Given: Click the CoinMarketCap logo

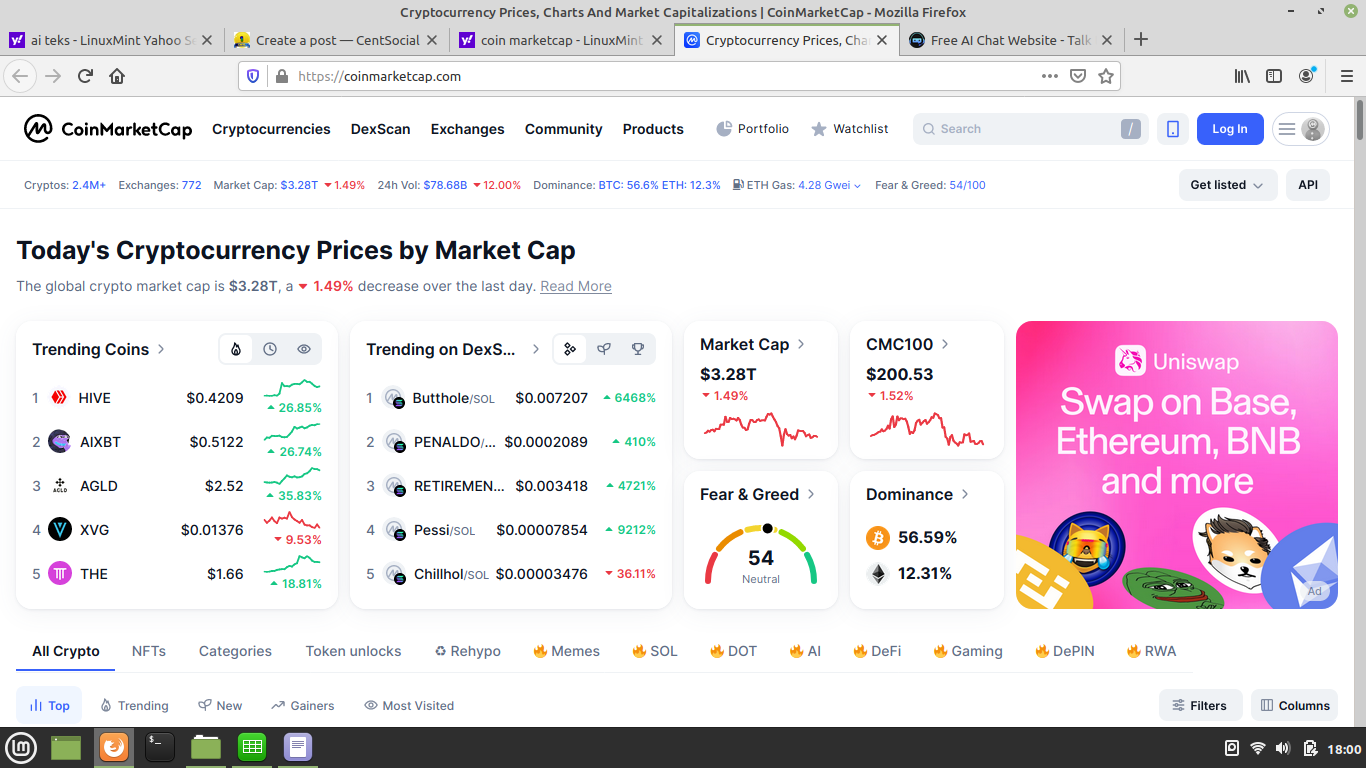Looking at the screenshot, I should point(108,129).
